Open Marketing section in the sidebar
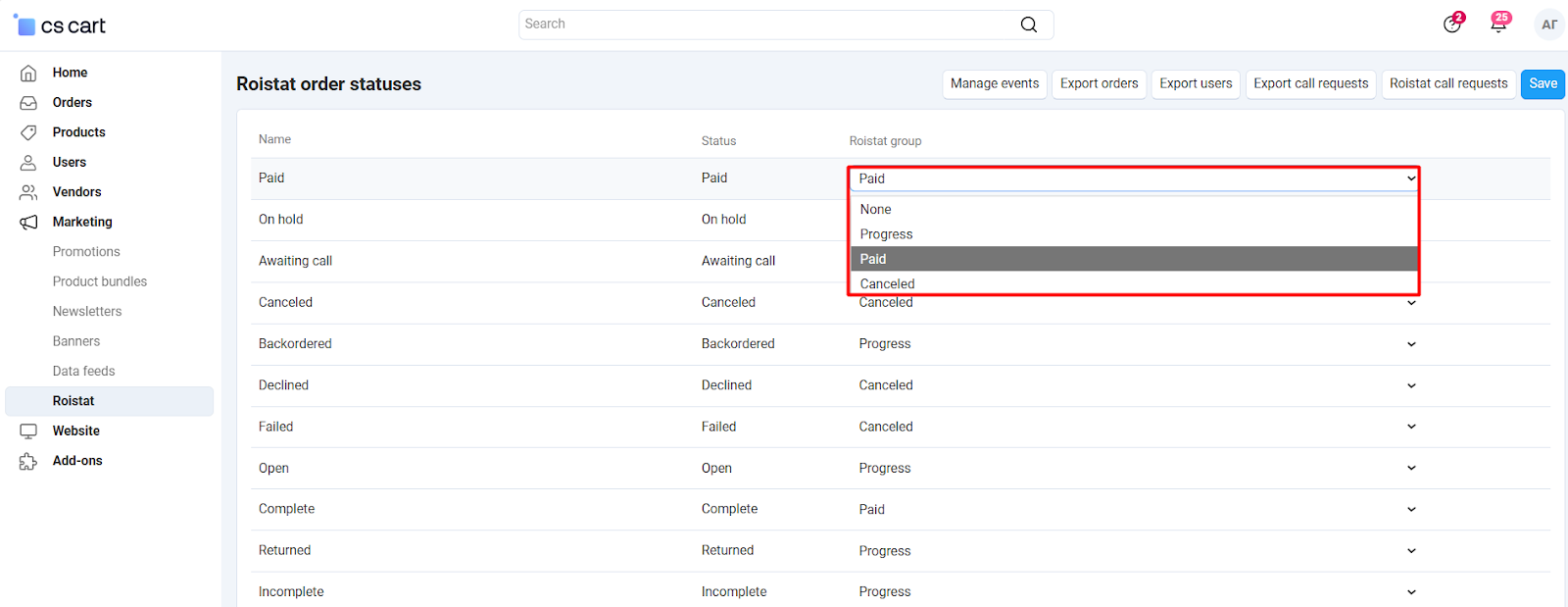Screen dimensions: 1568x607 coord(82,222)
